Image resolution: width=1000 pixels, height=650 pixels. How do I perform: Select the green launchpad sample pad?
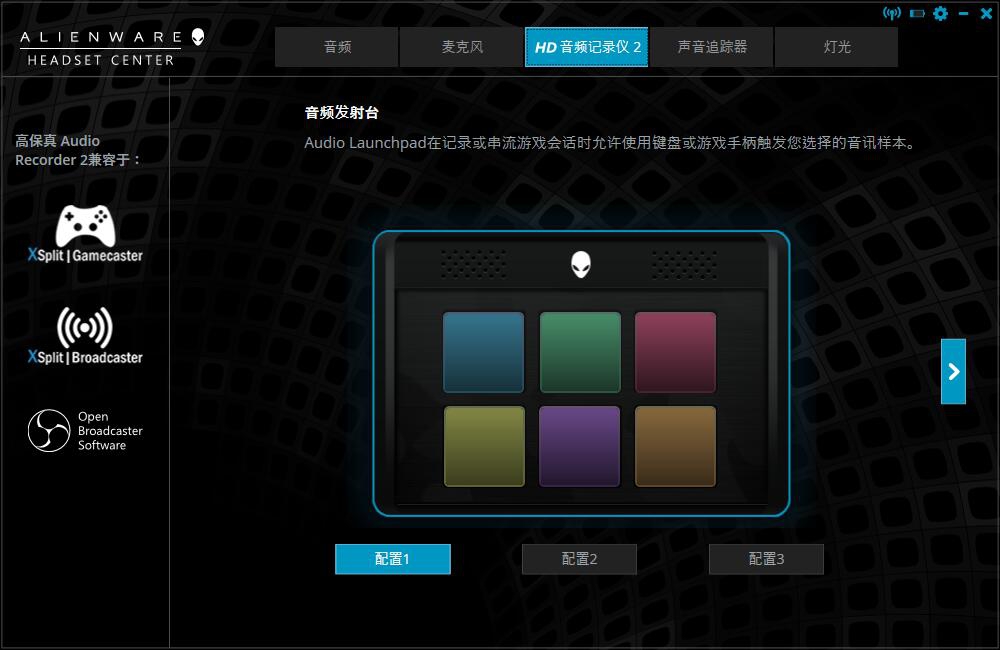coord(580,350)
